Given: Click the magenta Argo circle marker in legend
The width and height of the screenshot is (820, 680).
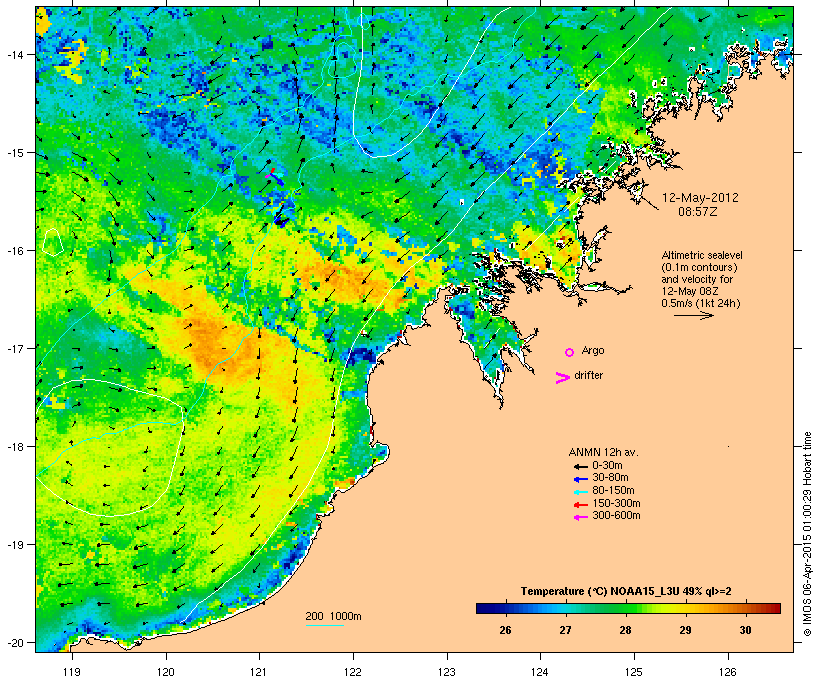Looking at the screenshot, I should coord(570,352).
